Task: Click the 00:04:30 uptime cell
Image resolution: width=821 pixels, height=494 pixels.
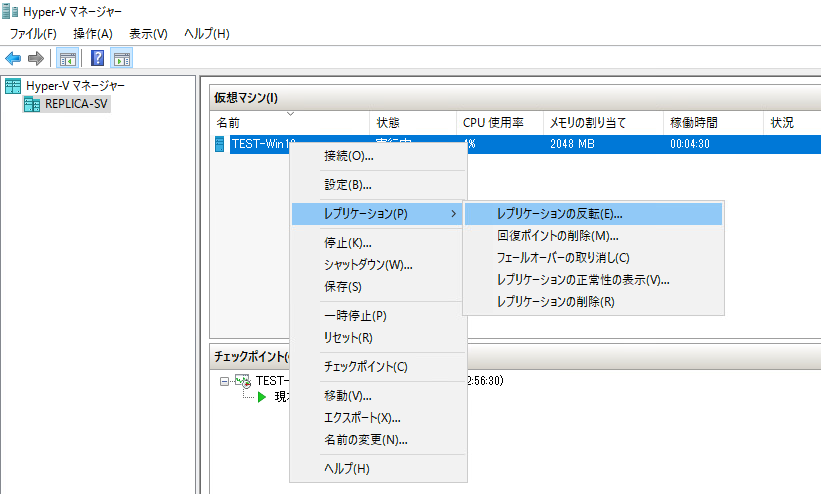Action: (x=690, y=144)
